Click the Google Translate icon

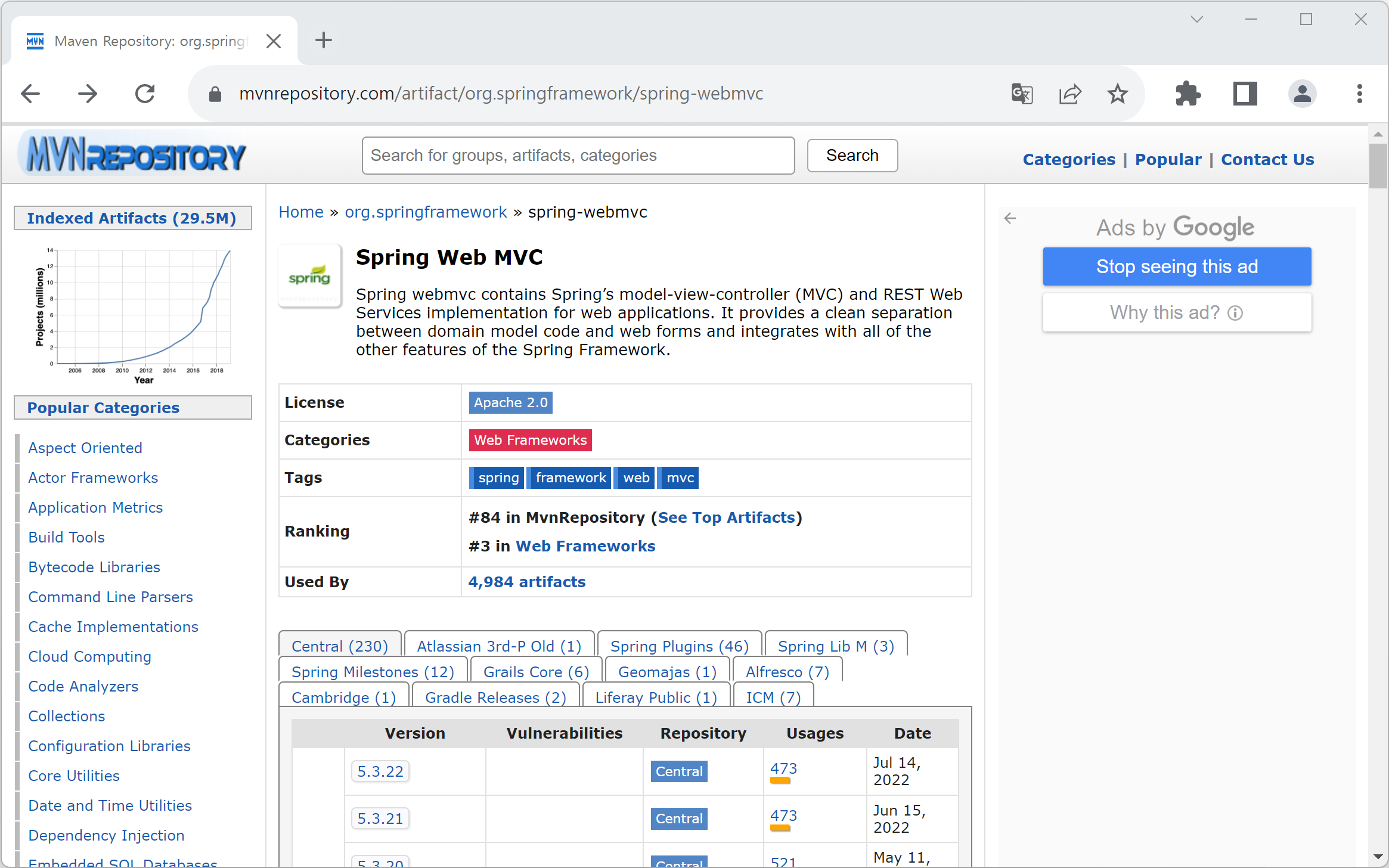pos(1022,94)
